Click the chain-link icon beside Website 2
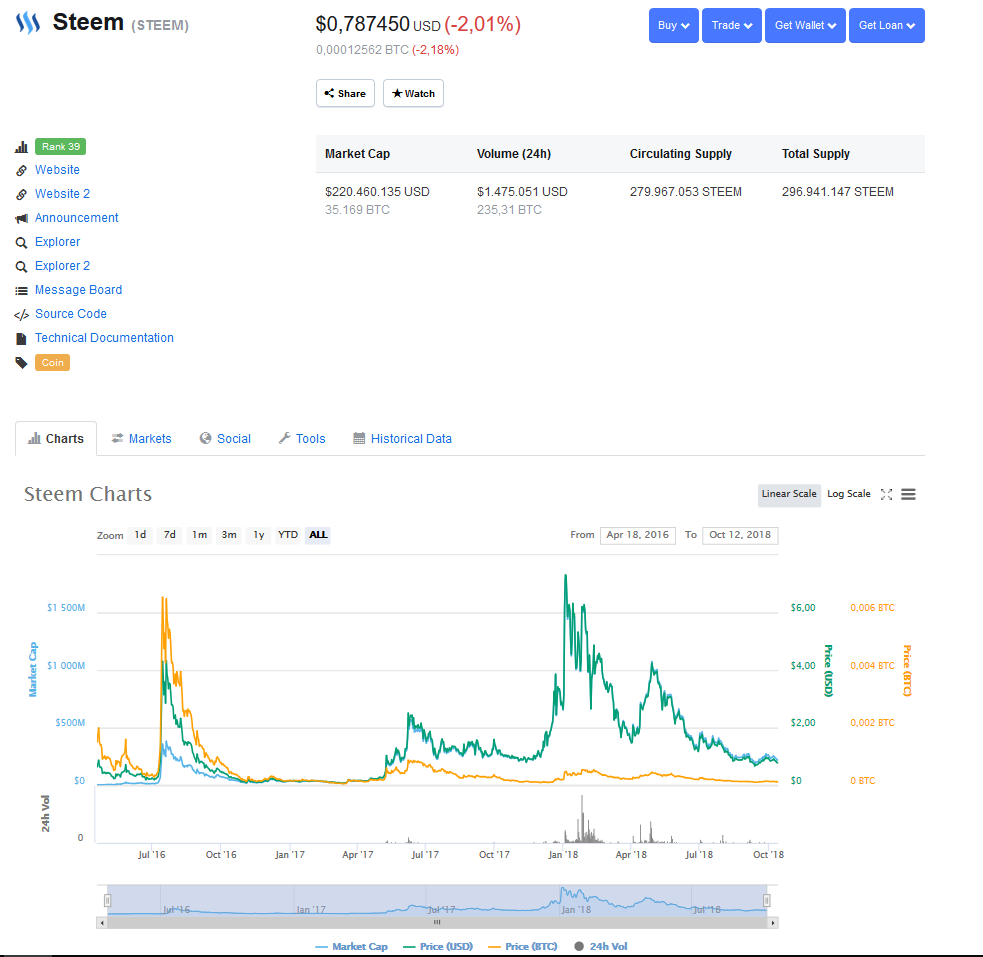983x957 pixels. tap(21, 194)
